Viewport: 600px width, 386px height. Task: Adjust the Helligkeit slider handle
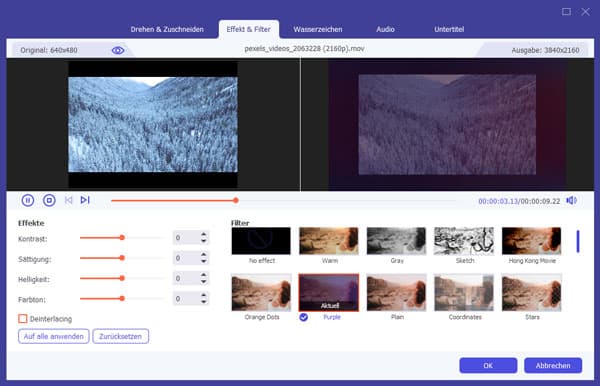122,278
